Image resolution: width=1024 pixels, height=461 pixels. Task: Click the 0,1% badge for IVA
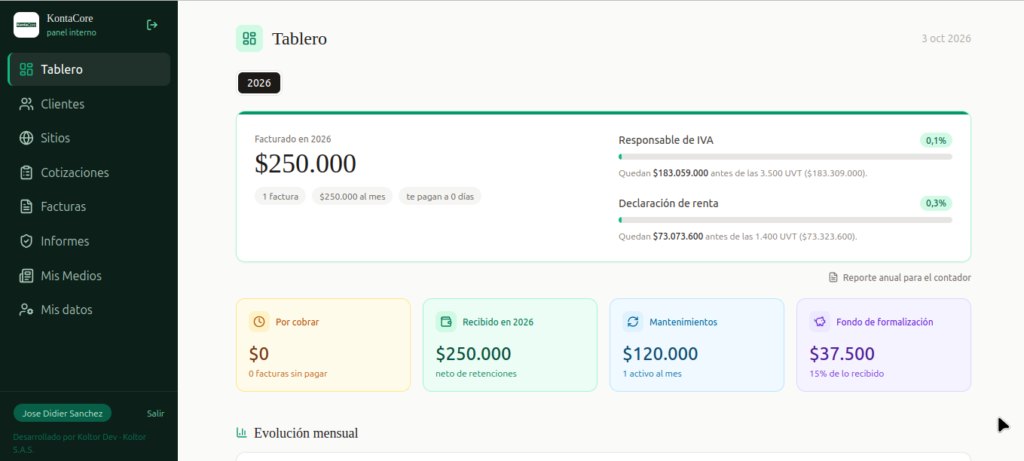pyautogui.click(x=936, y=140)
